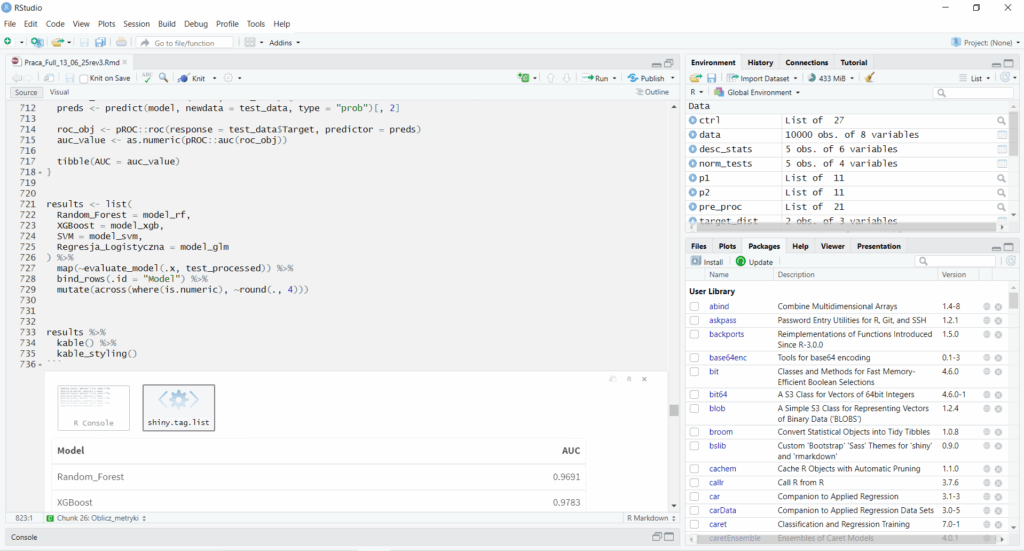Maximize the Environment pane

pyautogui.click(x=1008, y=63)
